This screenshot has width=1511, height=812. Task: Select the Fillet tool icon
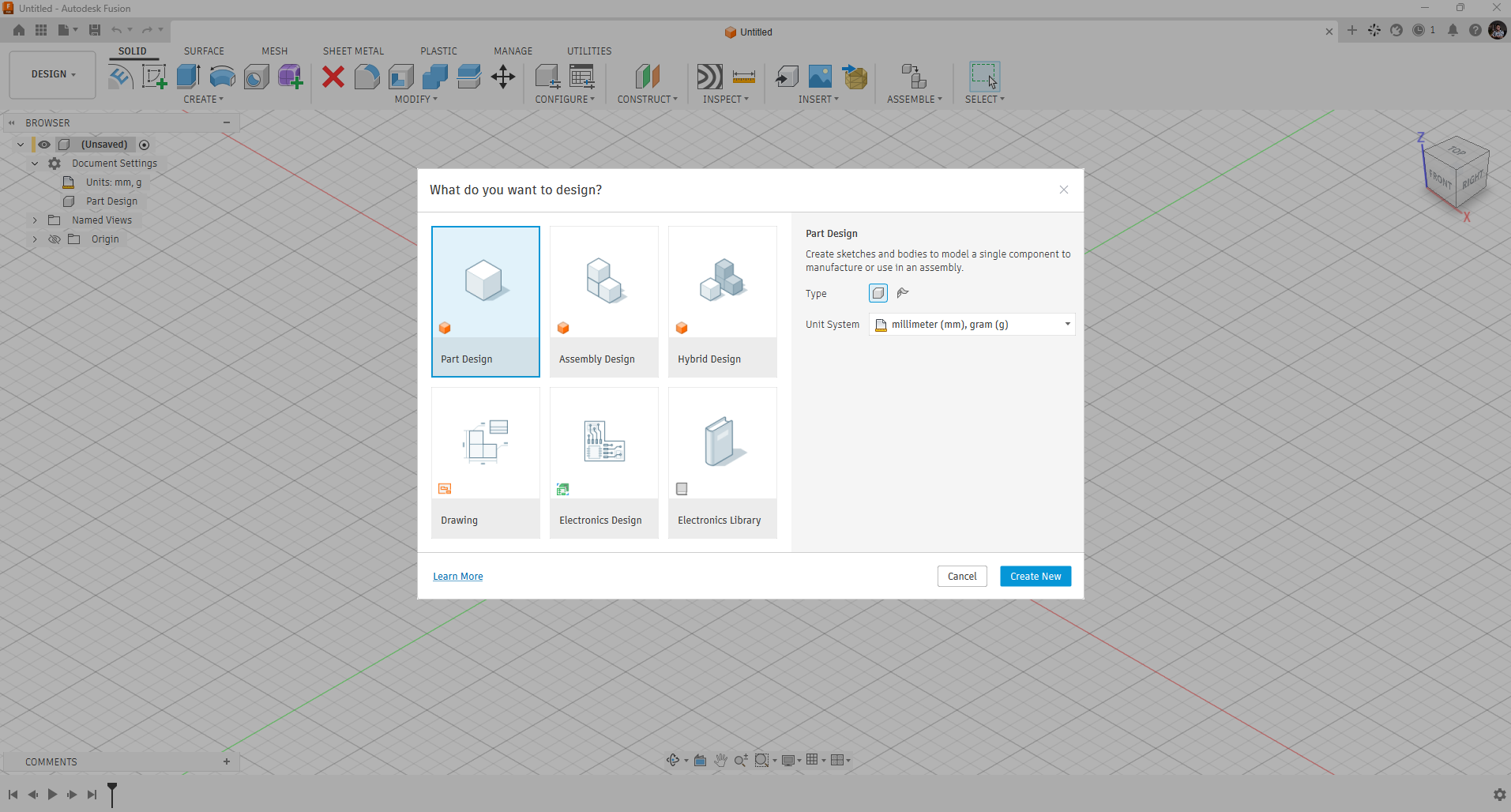pos(367,77)
